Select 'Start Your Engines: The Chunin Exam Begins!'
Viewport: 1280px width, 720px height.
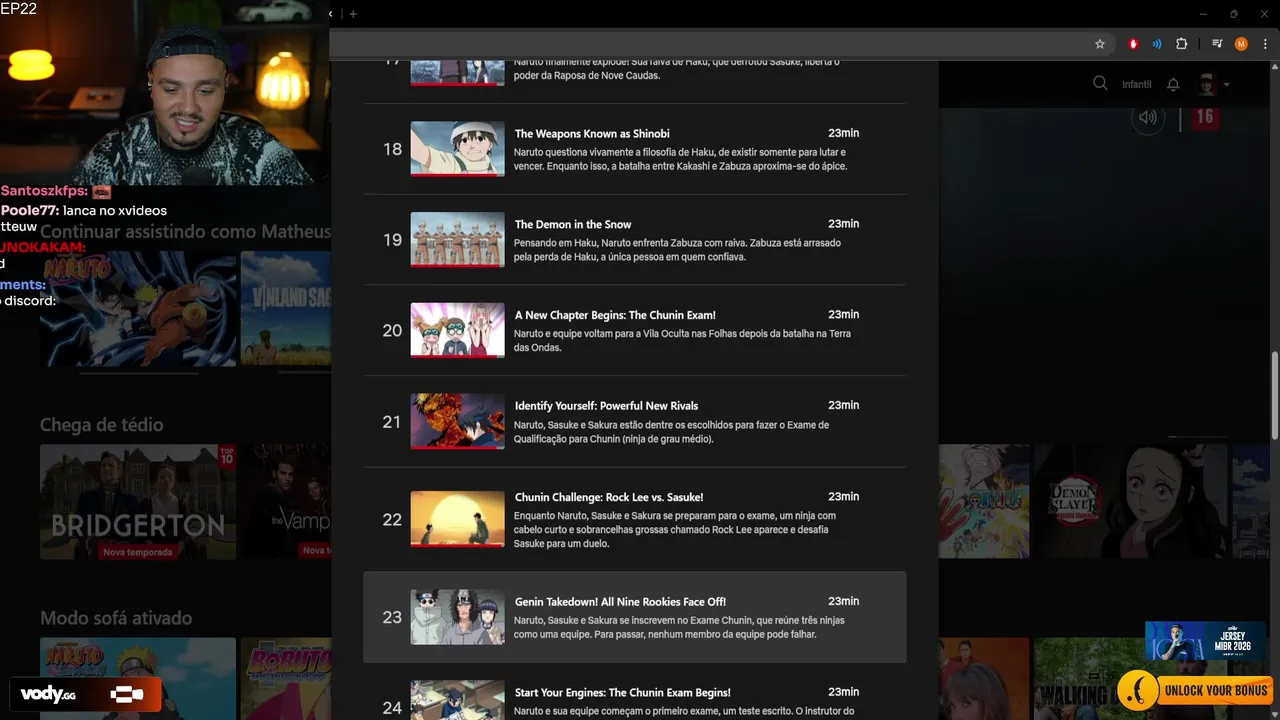pos(622,692)
